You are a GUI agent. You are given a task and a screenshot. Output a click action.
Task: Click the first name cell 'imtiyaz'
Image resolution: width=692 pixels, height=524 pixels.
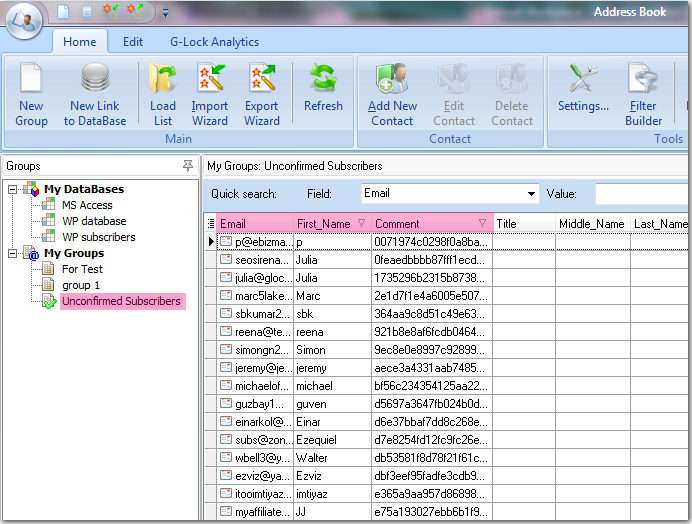(332, 494)
